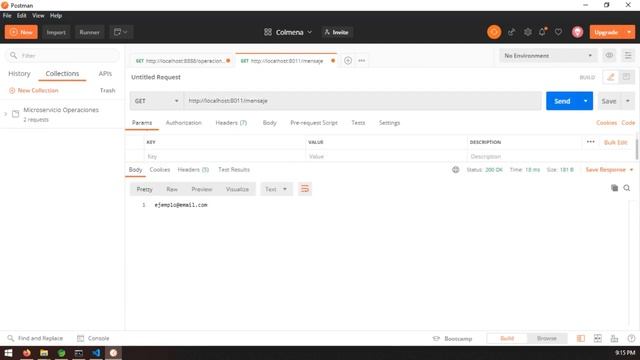Click the Runner button

click(x=89, y=32)
